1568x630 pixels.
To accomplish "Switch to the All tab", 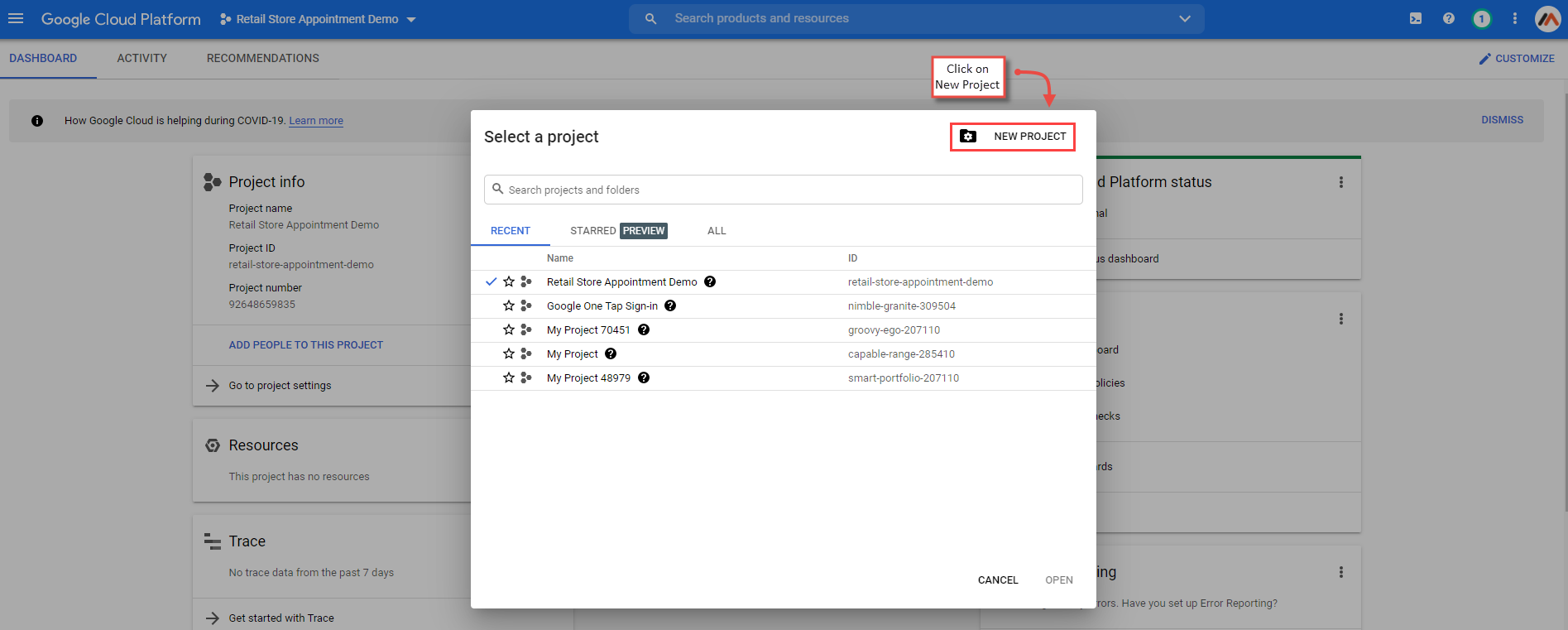I will pos(717,231).
